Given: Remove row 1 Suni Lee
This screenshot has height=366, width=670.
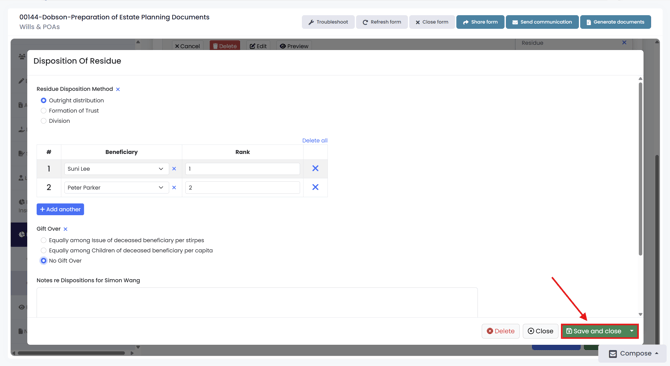Looking at the screenshot, I should 315,168.
